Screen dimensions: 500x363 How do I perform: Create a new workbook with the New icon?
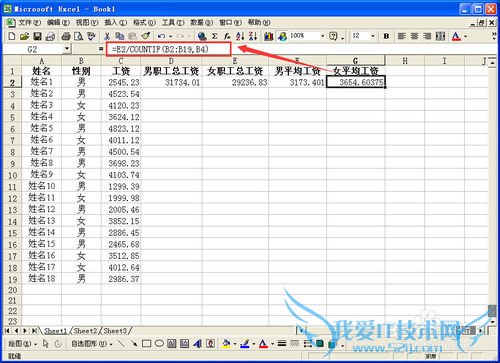click(12, 36)
